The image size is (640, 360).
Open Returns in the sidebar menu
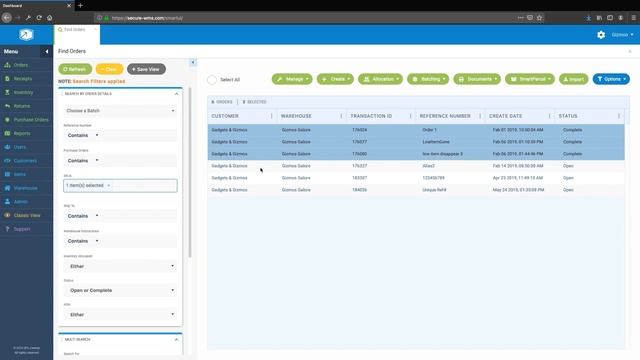tap(22, 106)
